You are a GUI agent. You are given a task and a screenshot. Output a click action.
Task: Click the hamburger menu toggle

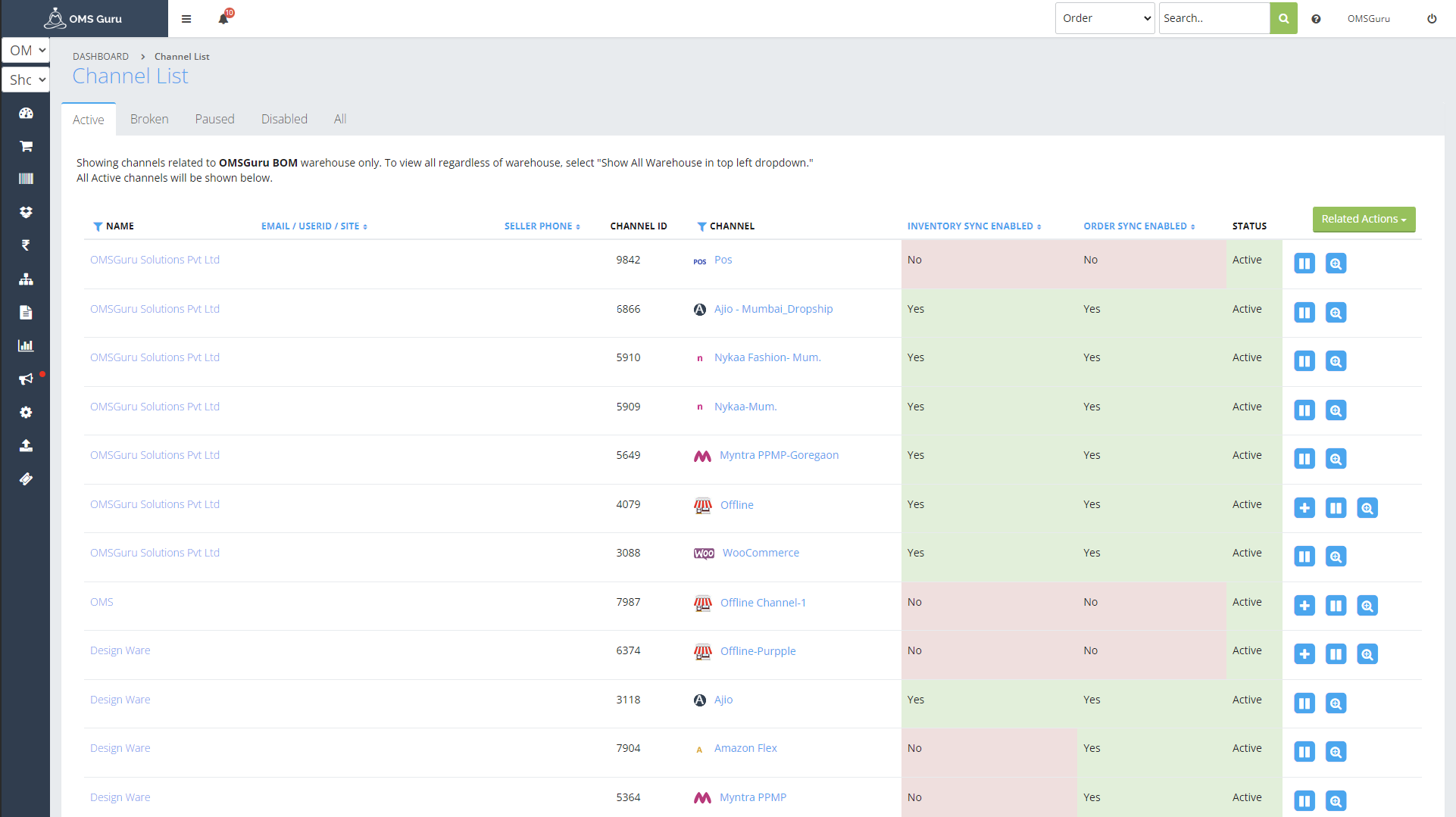tap(186, 19)
